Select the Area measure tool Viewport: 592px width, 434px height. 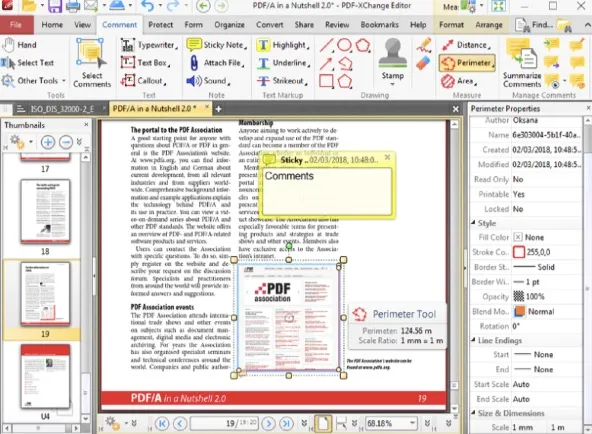click(459, 80)
